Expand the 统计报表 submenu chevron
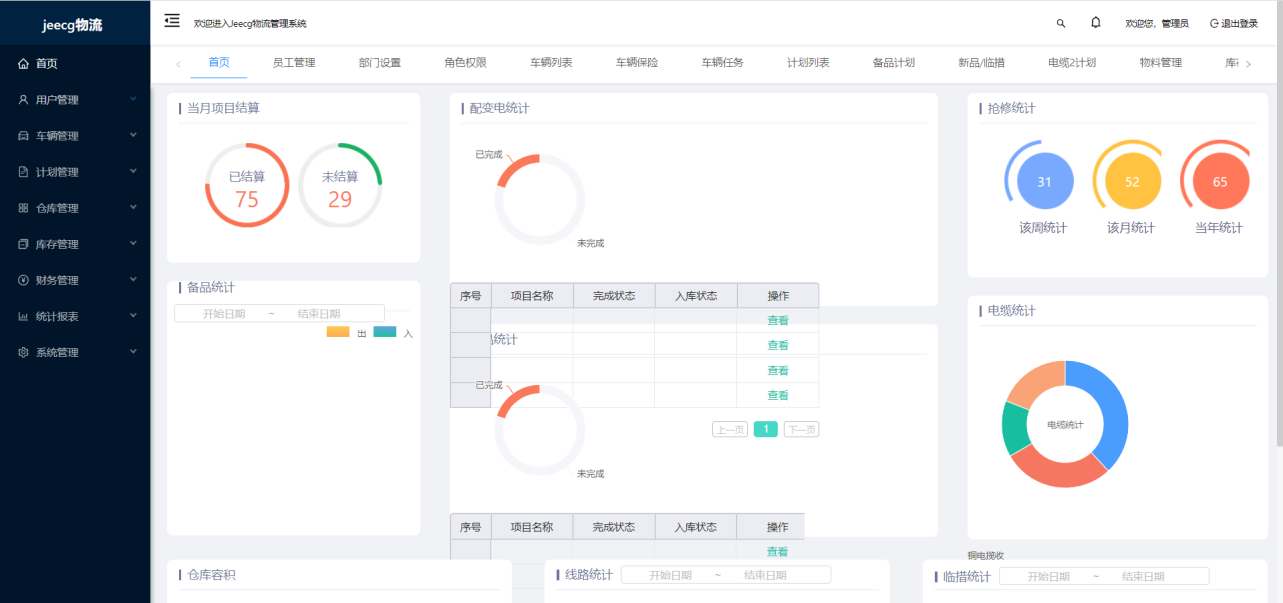Screen dimensions: 1283x603 pyautogui.click(x=133, y=315)
